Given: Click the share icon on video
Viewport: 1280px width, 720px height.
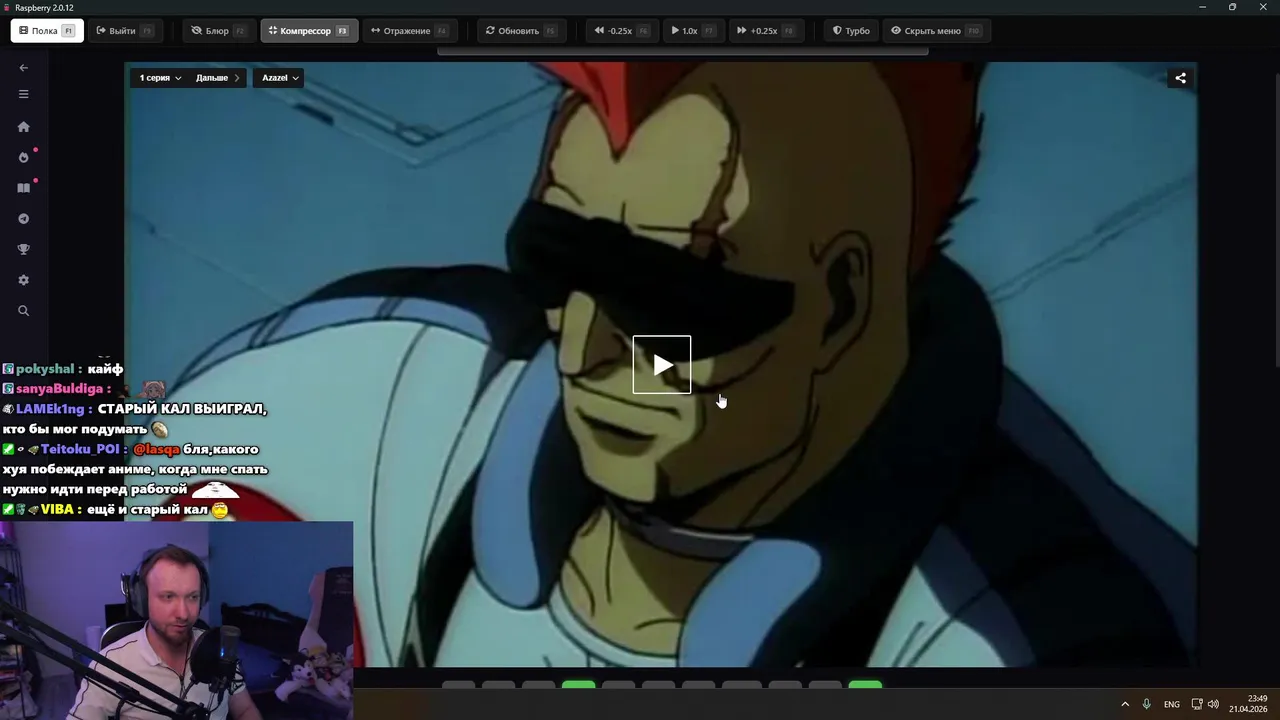Looking at the screenshot, I should 1180,78.
